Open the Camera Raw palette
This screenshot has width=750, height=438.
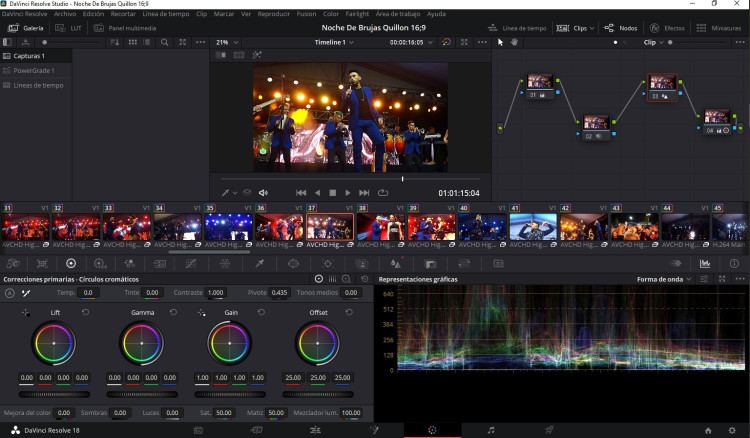(x=13, y=263)
